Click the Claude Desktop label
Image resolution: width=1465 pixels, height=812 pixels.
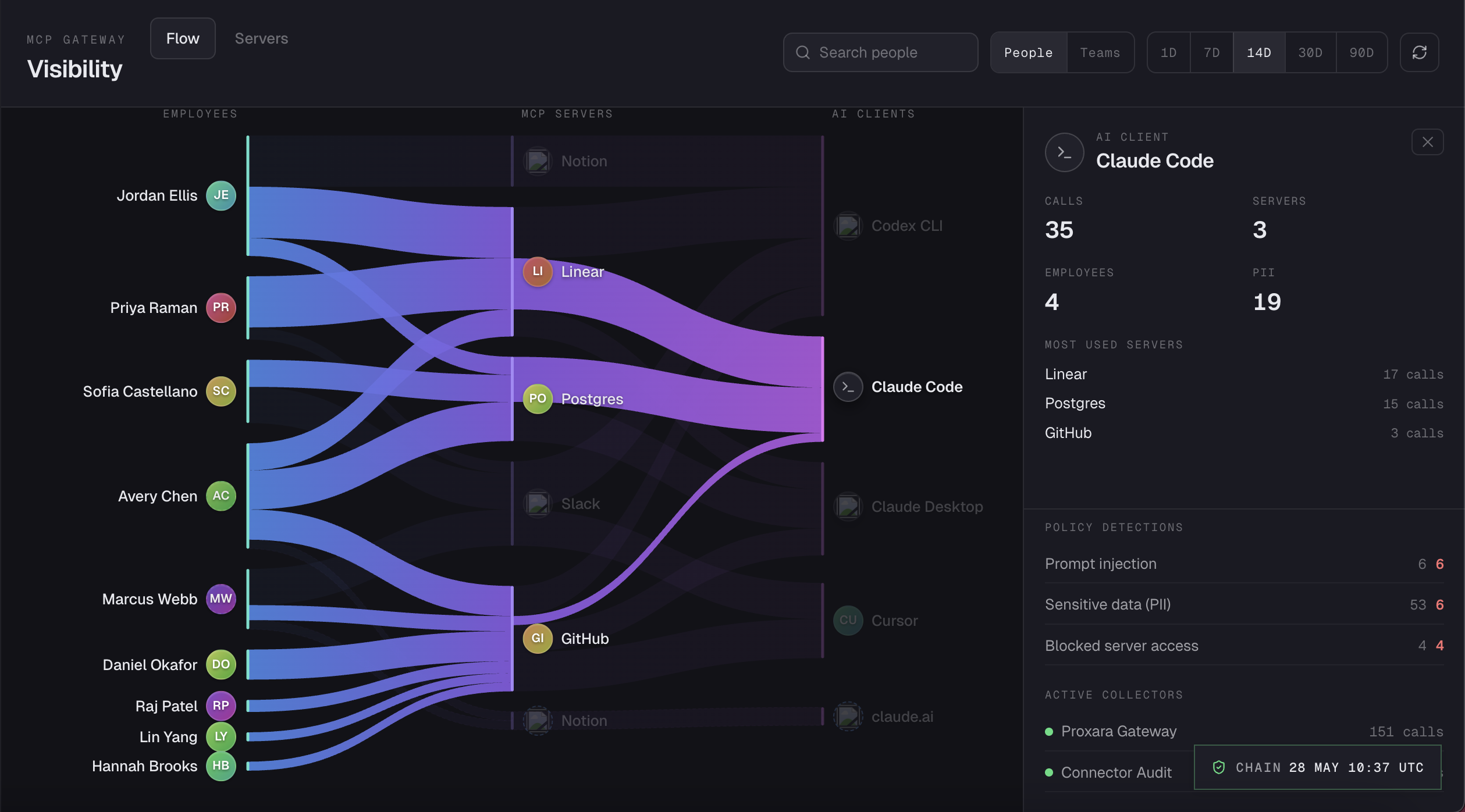pos(927,507)
